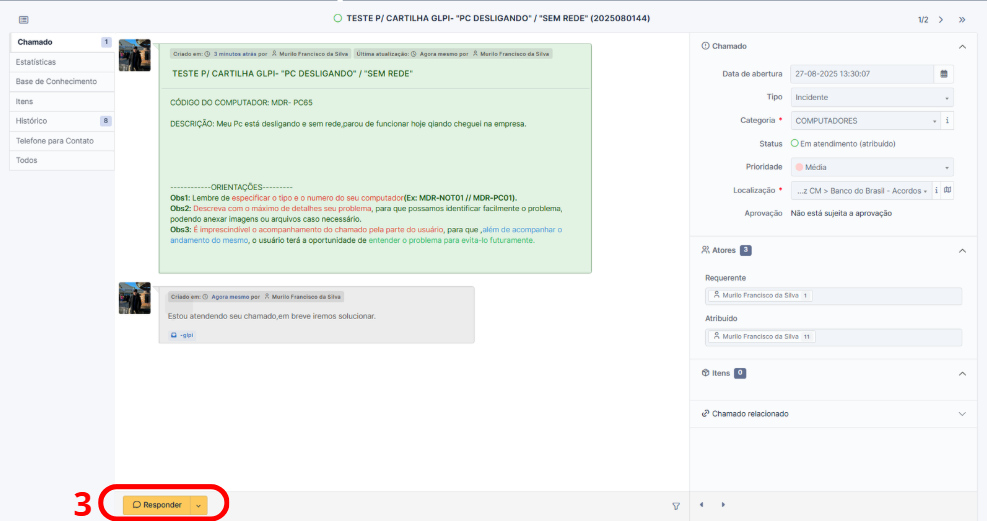The width and height of the screenshot is (987, 521).
Task: Toggle the ticket side panel icon
Action: (23, 20)
